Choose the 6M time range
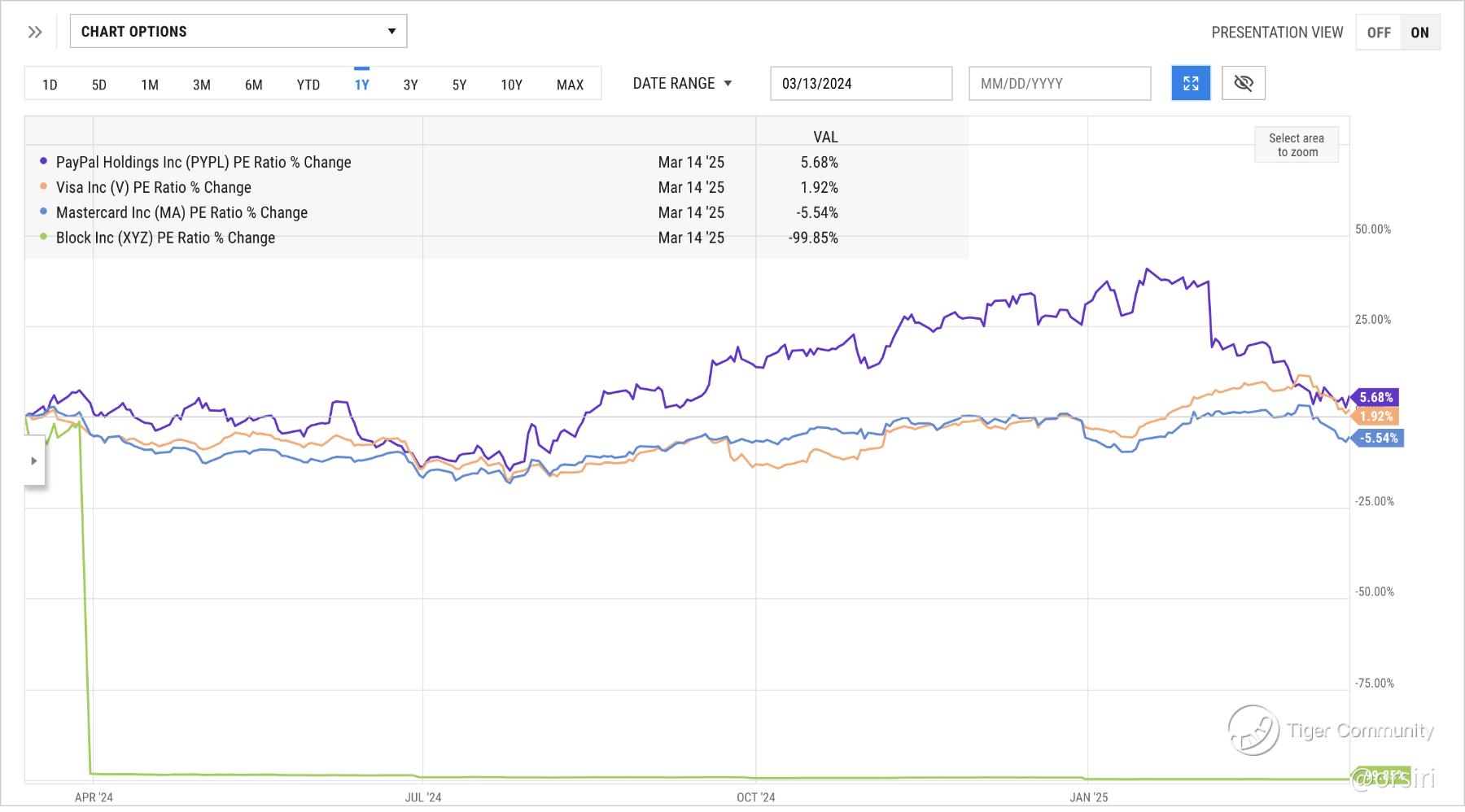 (x=254, y=84)
